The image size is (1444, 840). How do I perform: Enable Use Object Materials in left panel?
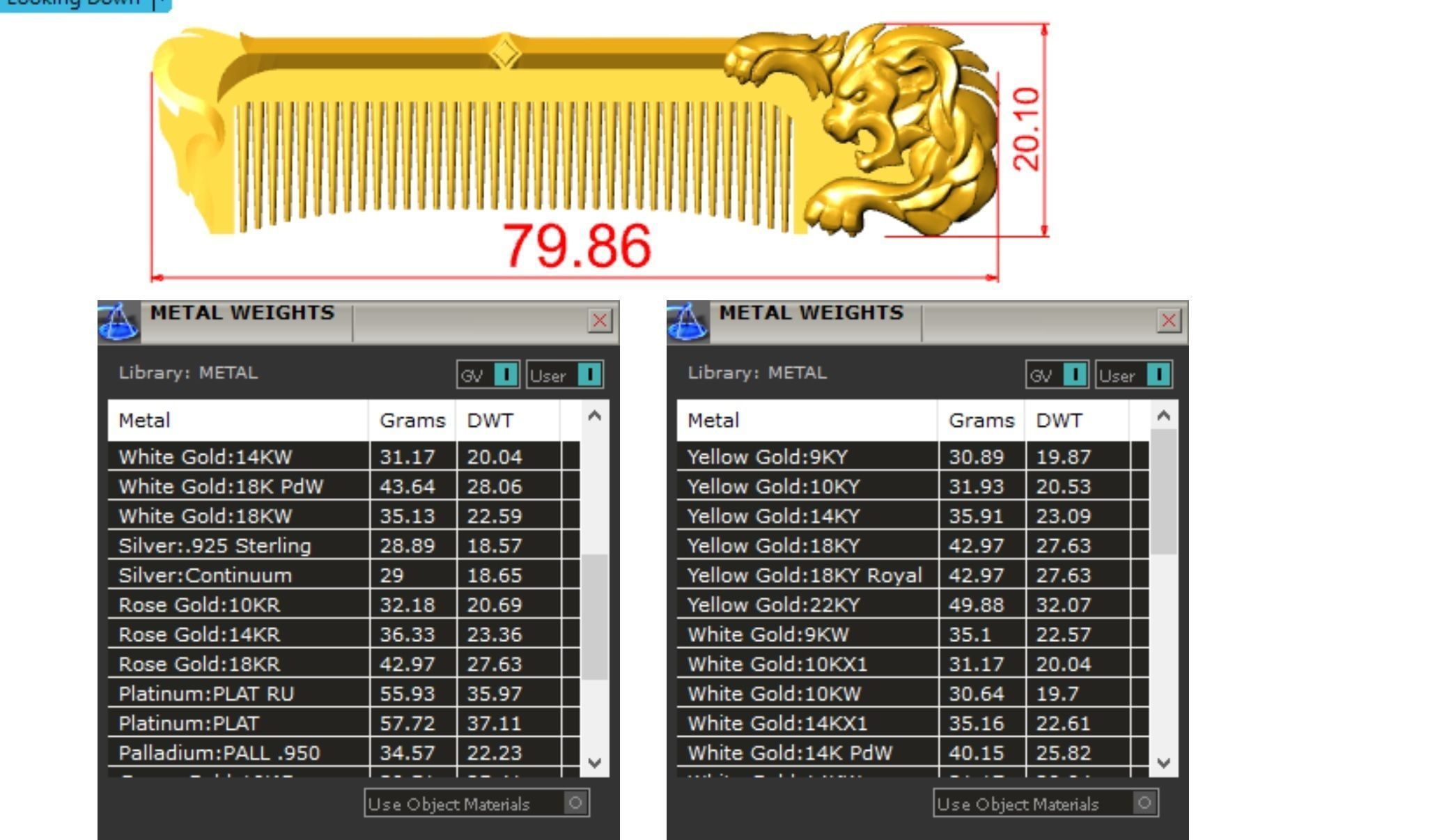477,803
